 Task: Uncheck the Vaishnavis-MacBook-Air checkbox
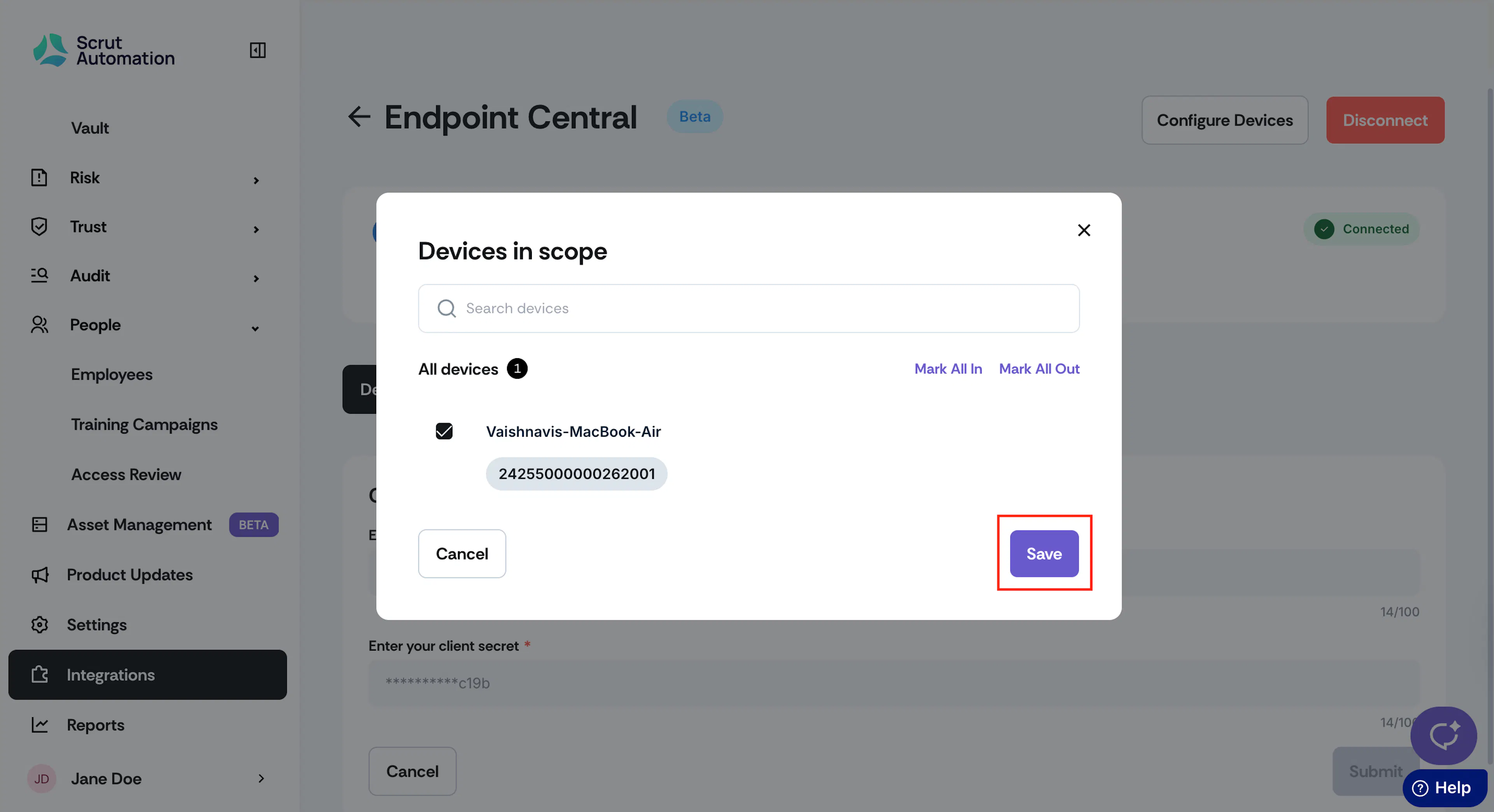click(x=444, y=431)
